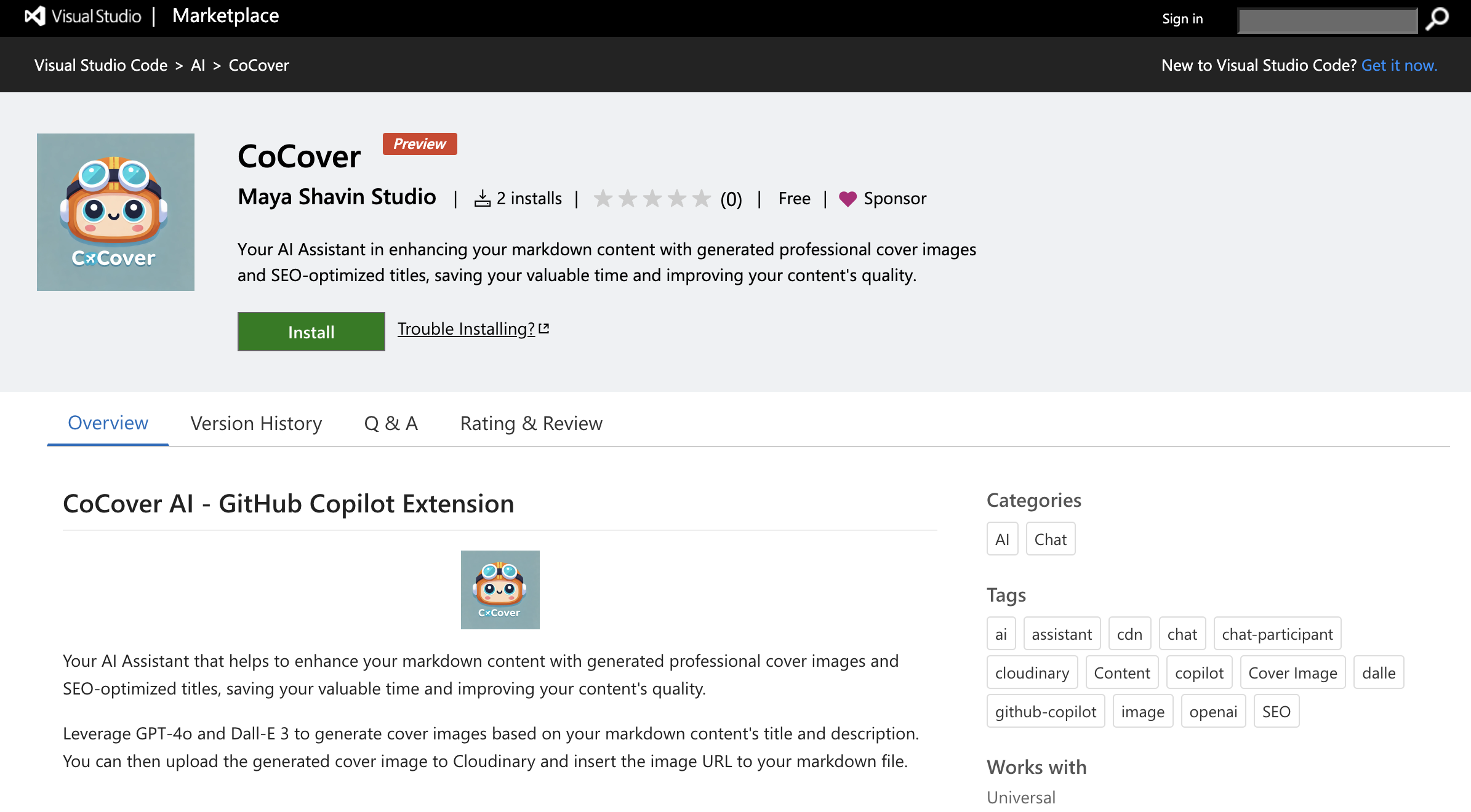Screen dimensions: 1471x812
Task: Select the 'openai' tag
Action: (1213, 711)
